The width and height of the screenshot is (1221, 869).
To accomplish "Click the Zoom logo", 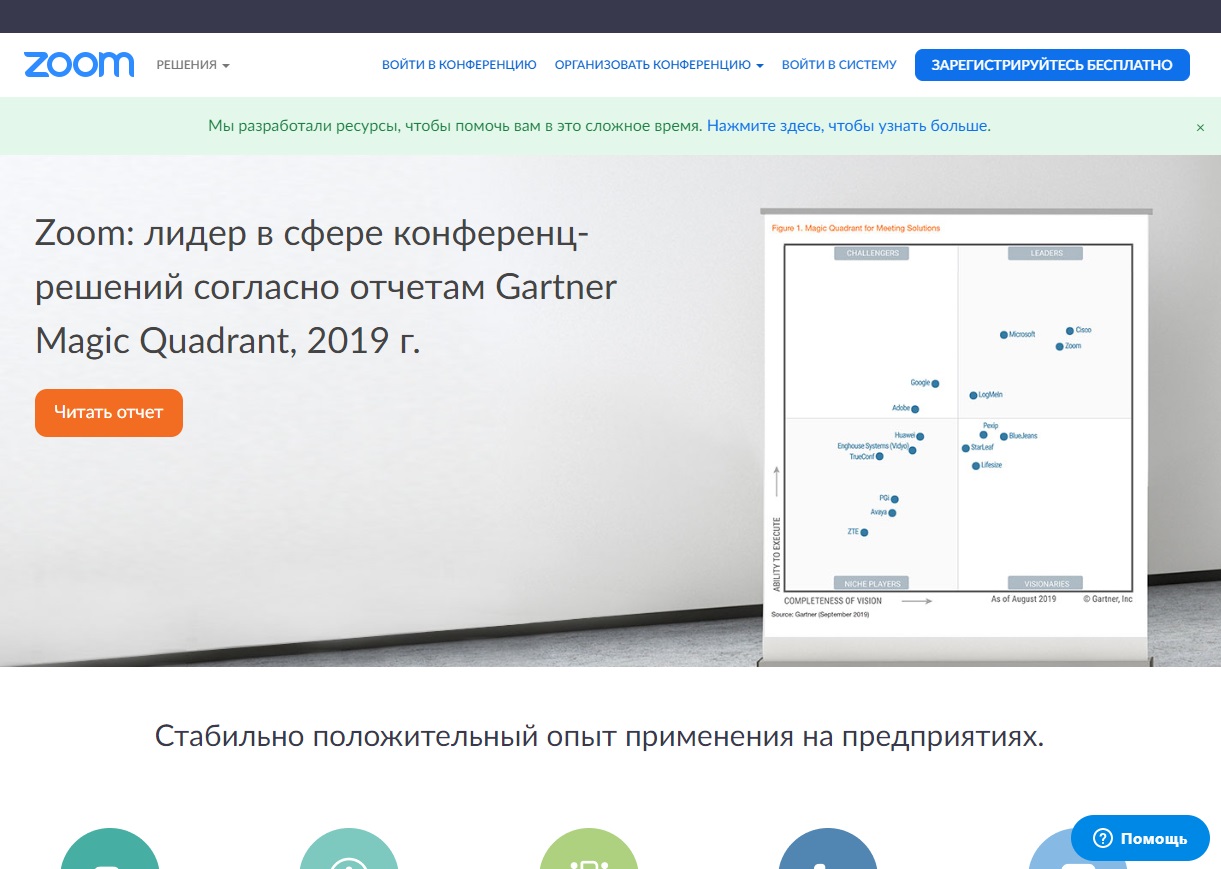I will 79,65.
